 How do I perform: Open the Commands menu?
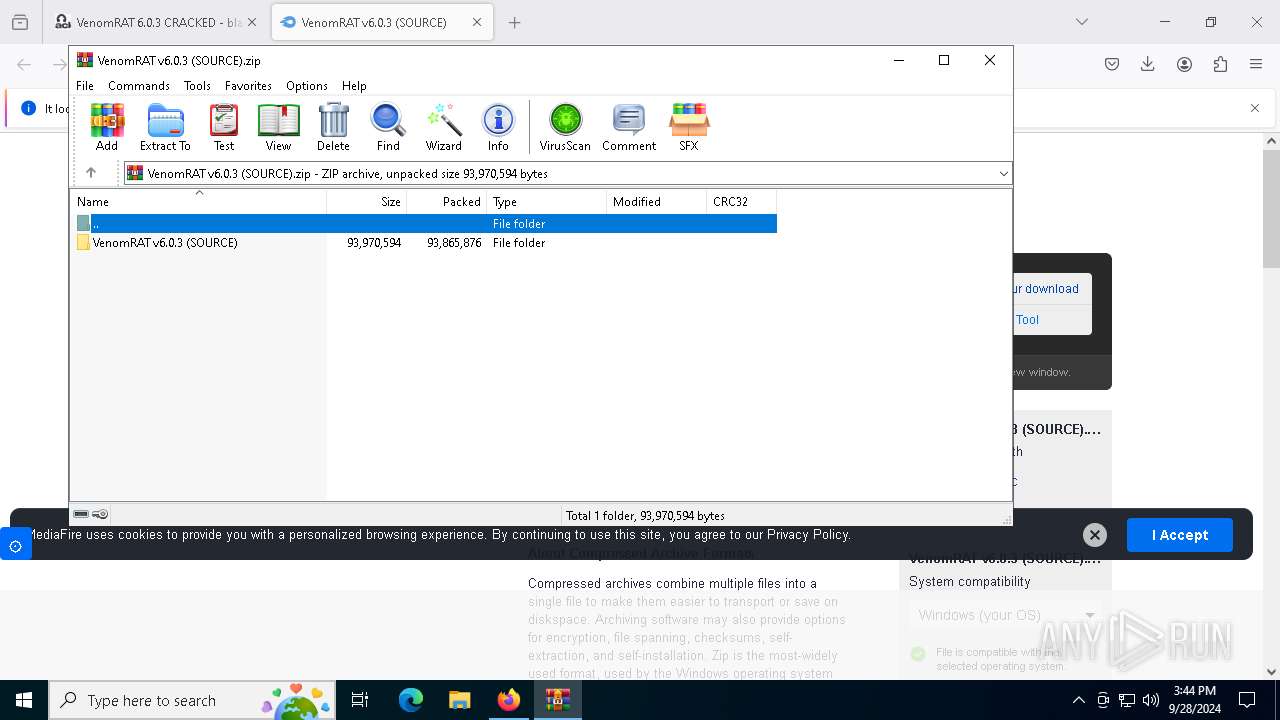pos(139,86)
